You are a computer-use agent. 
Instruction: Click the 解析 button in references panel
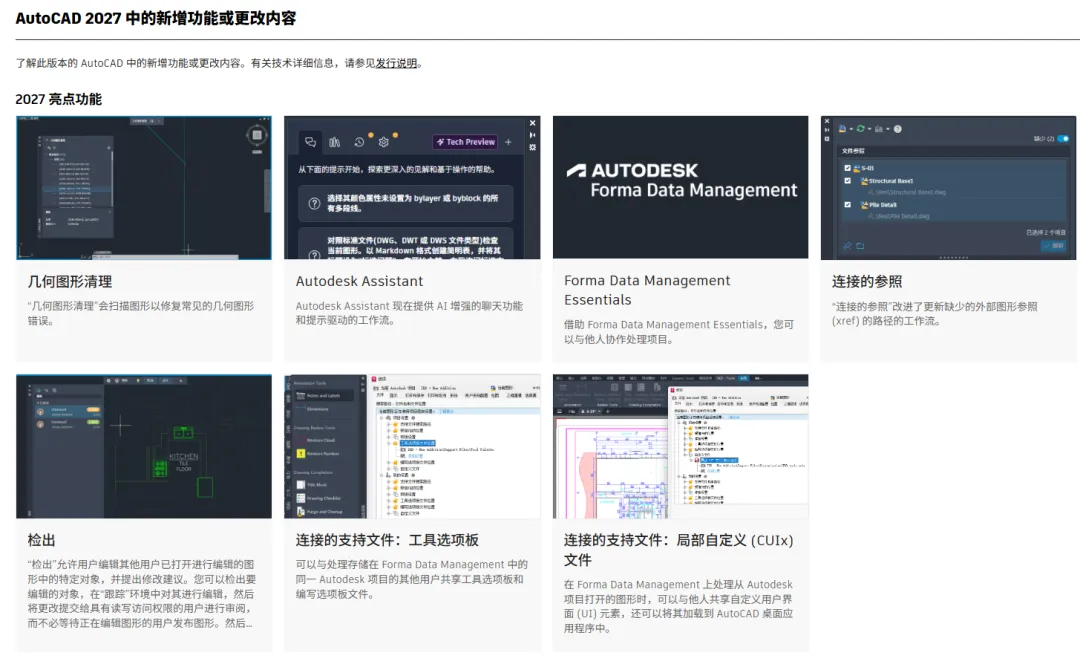1054,246
